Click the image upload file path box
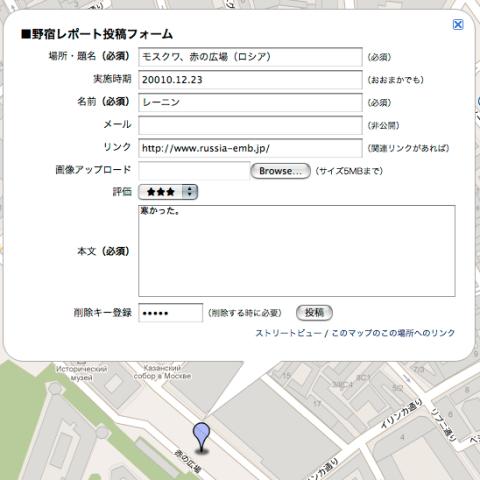Image resolution: width=480 pixels, height=480 pixels. tap(194, 171)
